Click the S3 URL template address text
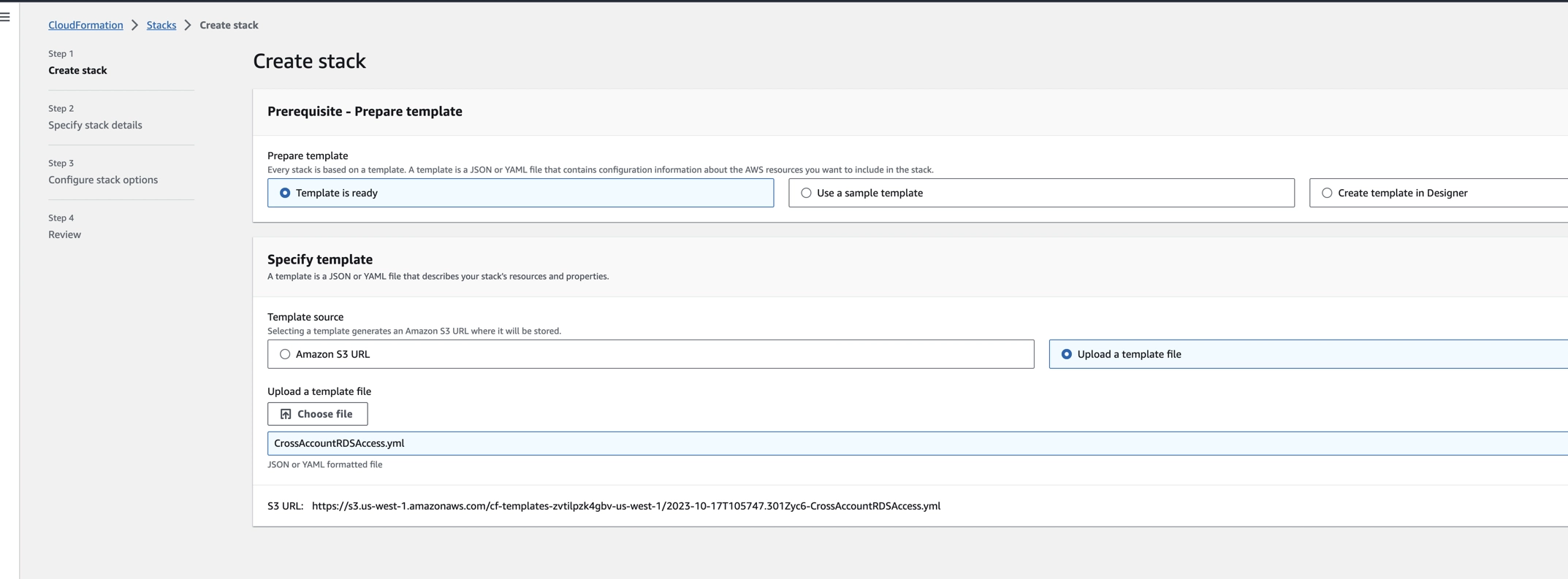Image resolution: width=1568 pixels, height=579 pixels. click(x=625, y=506)
